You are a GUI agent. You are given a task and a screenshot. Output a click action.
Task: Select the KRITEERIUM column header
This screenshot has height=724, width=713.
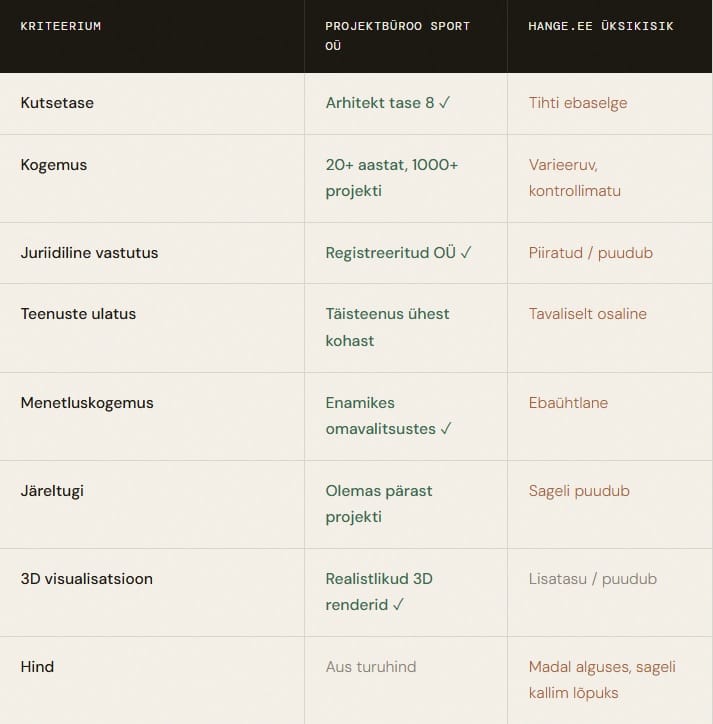click(x=60, y=26)
